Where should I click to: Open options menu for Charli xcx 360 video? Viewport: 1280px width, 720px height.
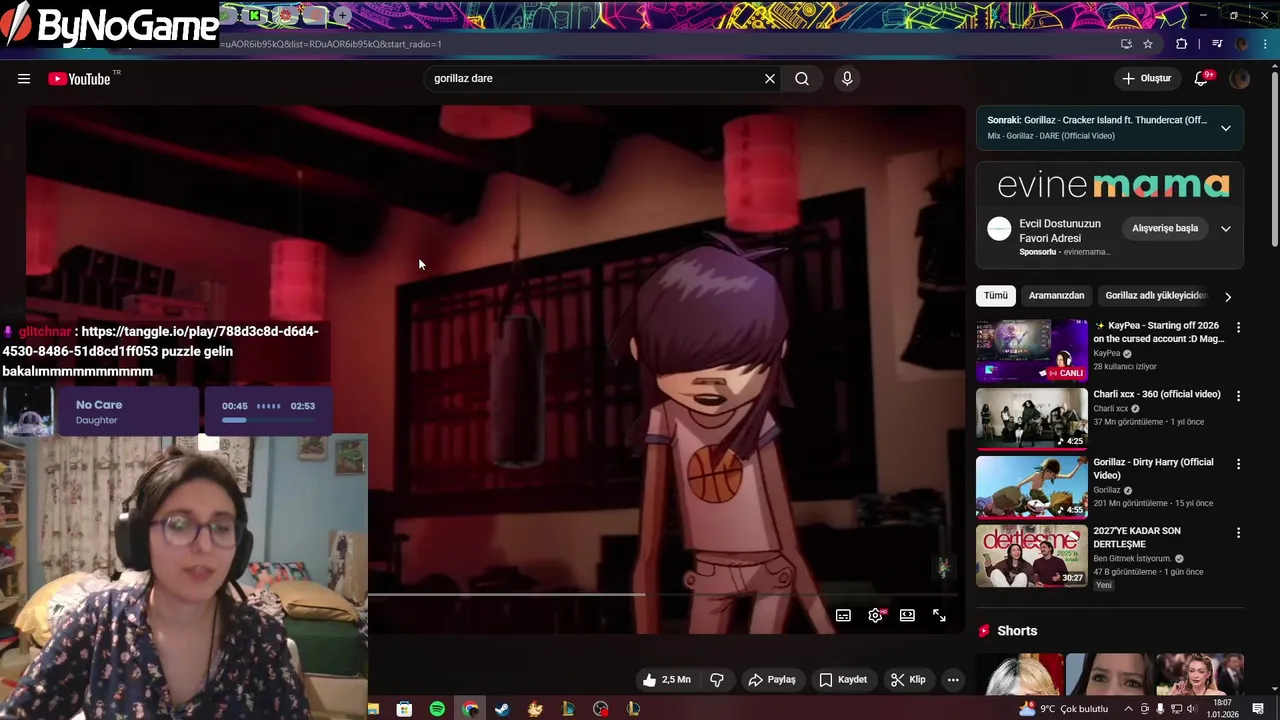pos(1238,396)
